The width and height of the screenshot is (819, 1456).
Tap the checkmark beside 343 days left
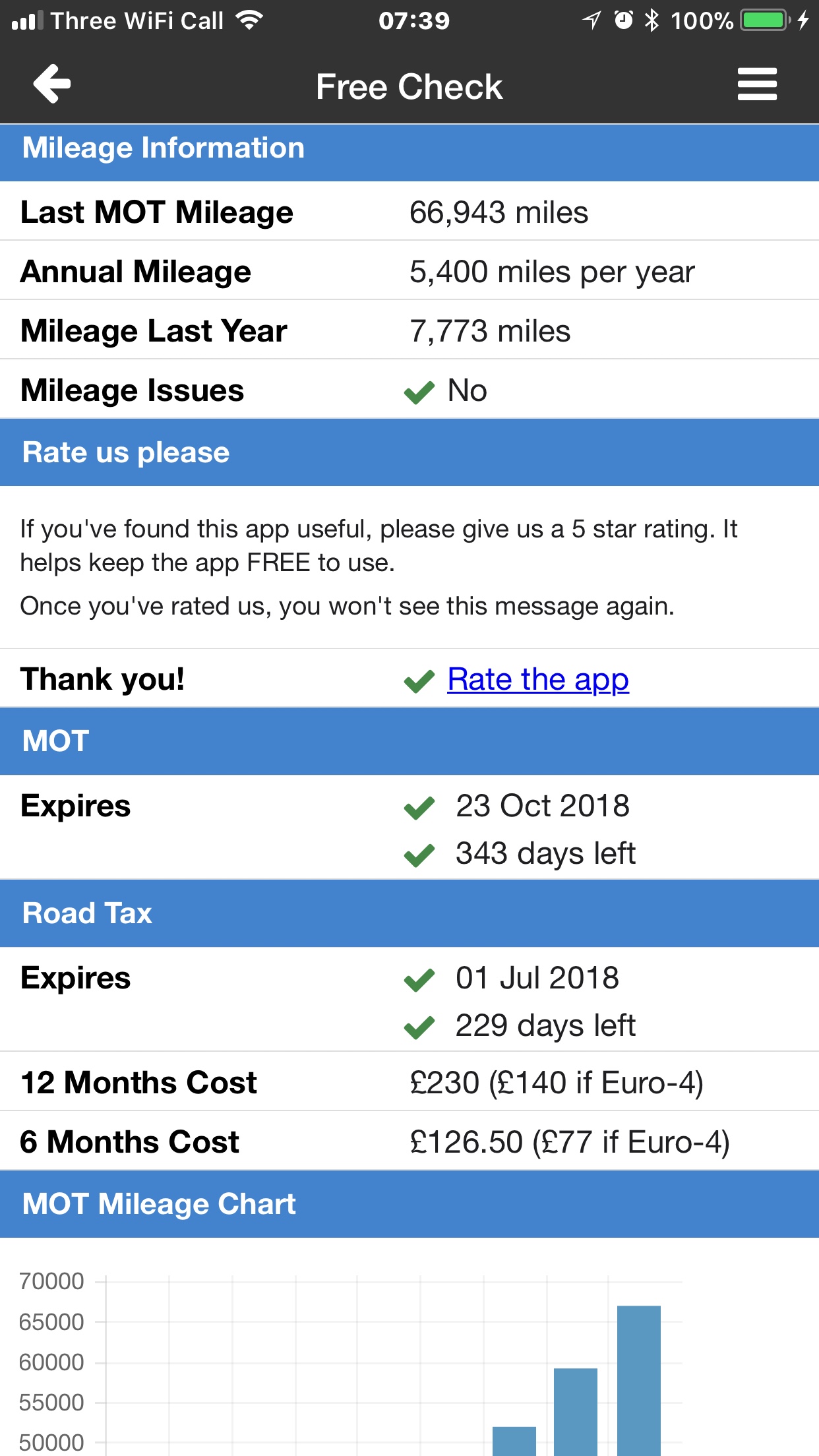pos(419,855)
